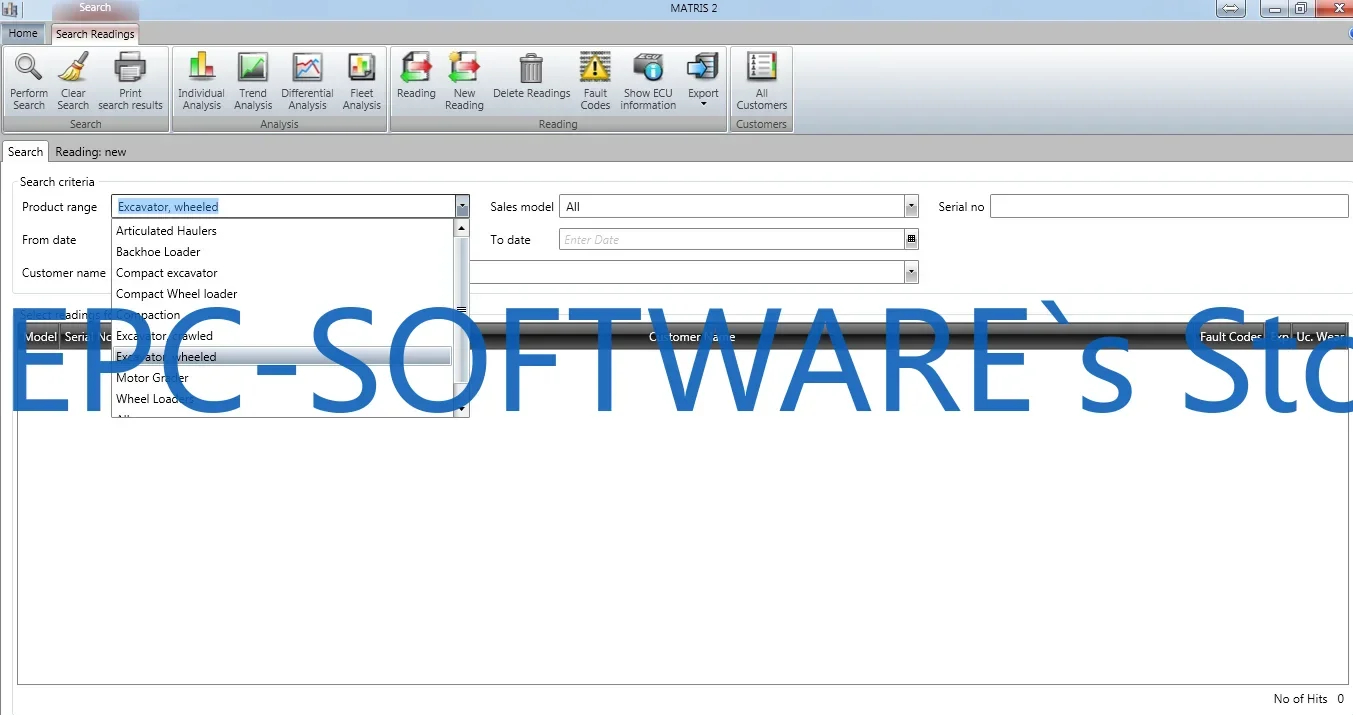Screen dimensions: 1353x715
Task: Click the Product range text box
Action: [x=283, y=207]
